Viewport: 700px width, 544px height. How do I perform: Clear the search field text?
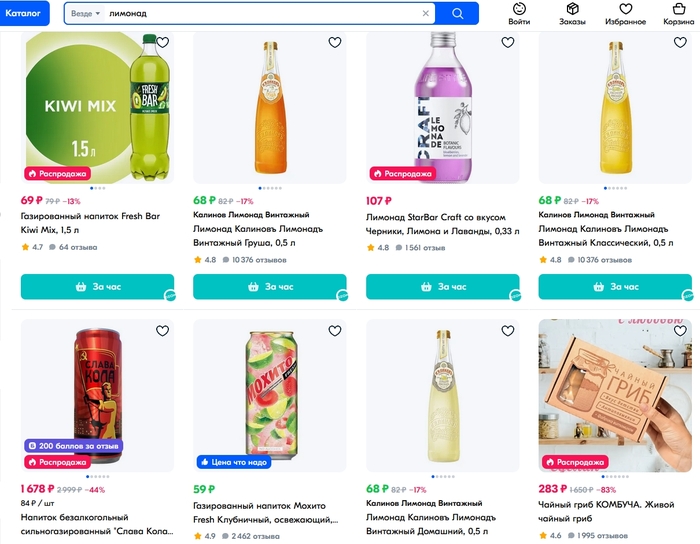click(425, 14)
